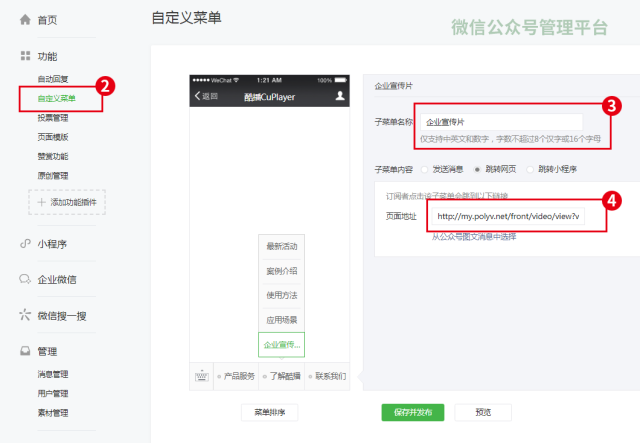Click the 微信搜一搜 star icon
The width and height of the screenshot is (640, 443).
[x=25, y=315]
